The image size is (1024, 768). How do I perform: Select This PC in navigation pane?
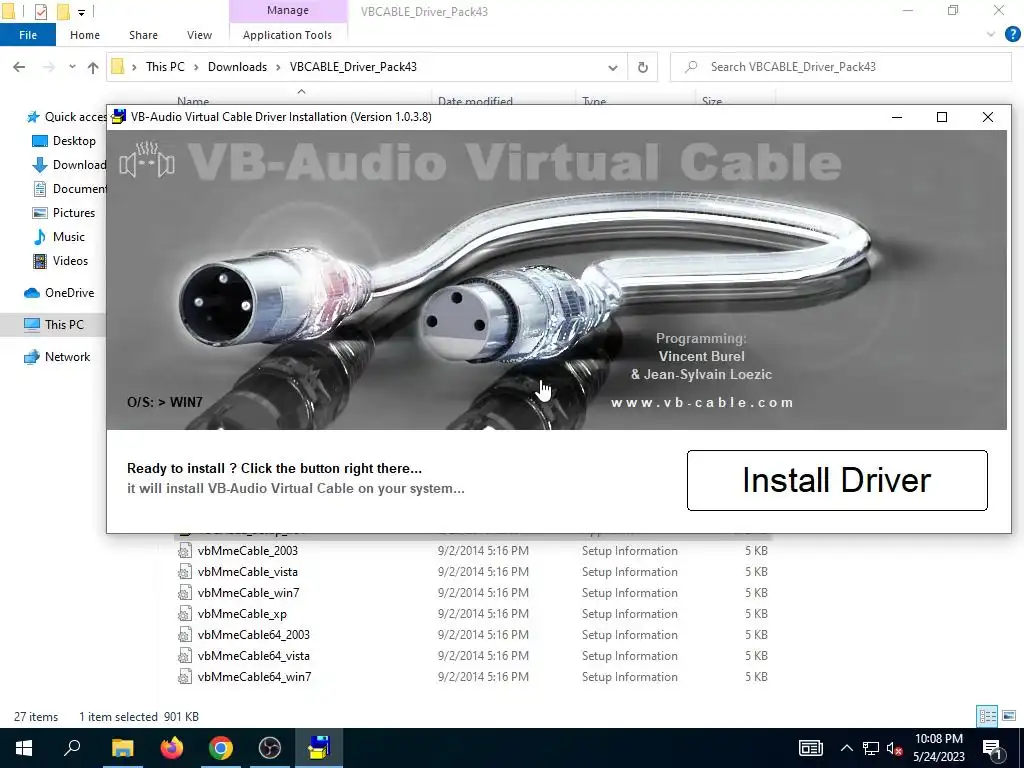pos(54,325)
